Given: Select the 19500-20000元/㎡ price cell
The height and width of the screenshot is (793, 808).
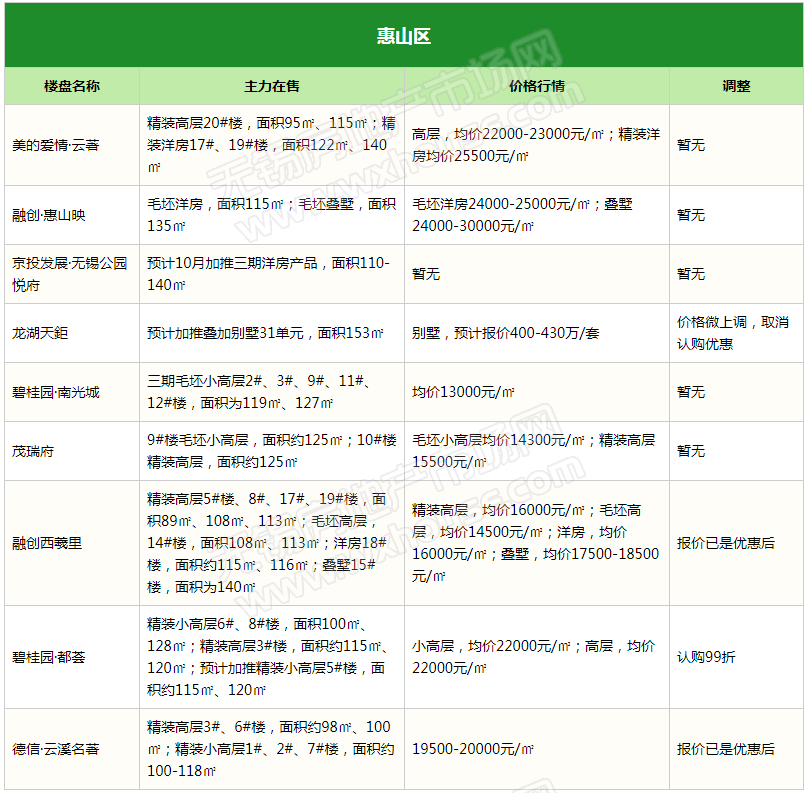Looking at the screenshot, I should pyautogui.click(x=473, y=749).
